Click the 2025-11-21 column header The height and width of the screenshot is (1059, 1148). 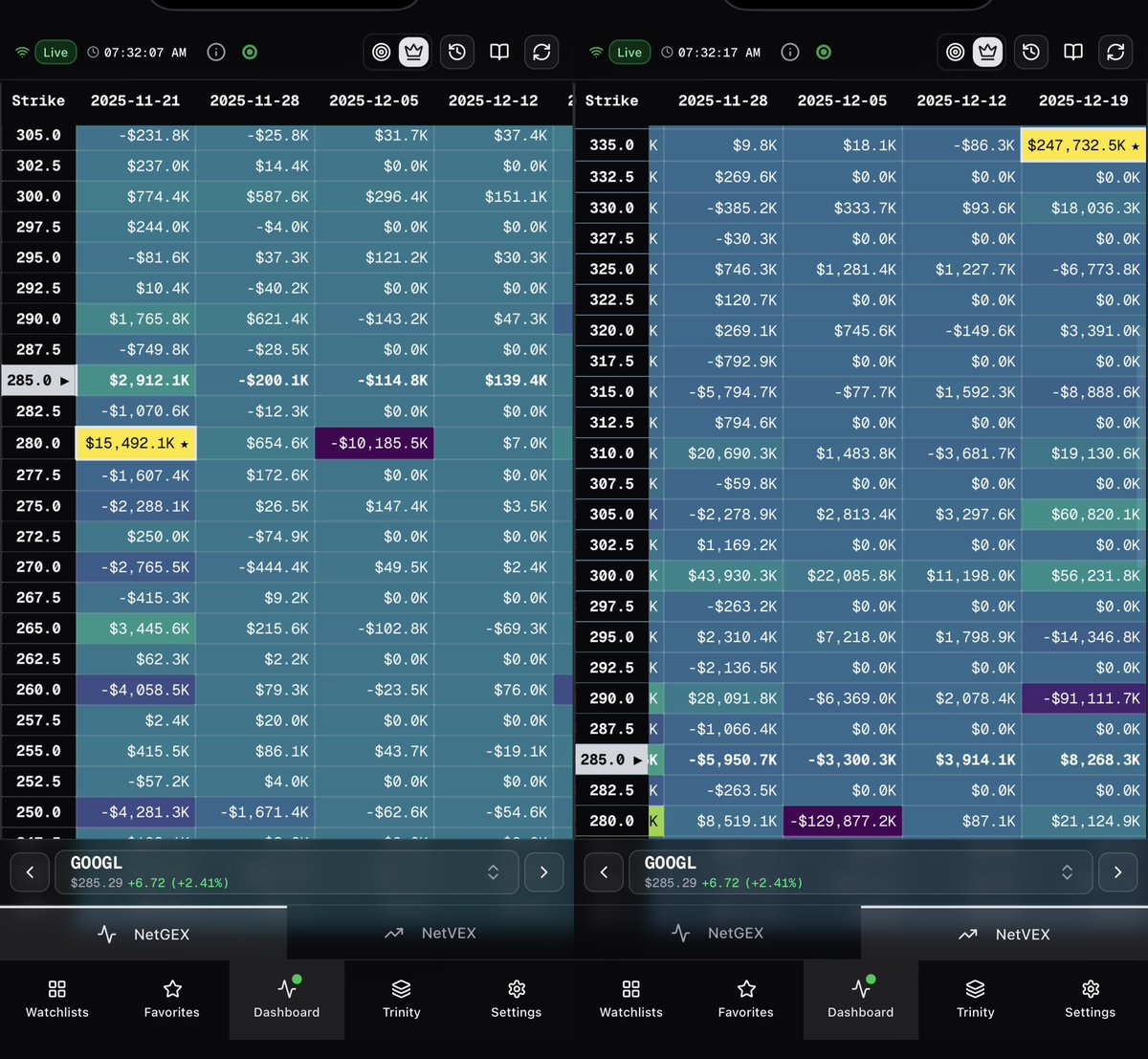click(135, 100)
